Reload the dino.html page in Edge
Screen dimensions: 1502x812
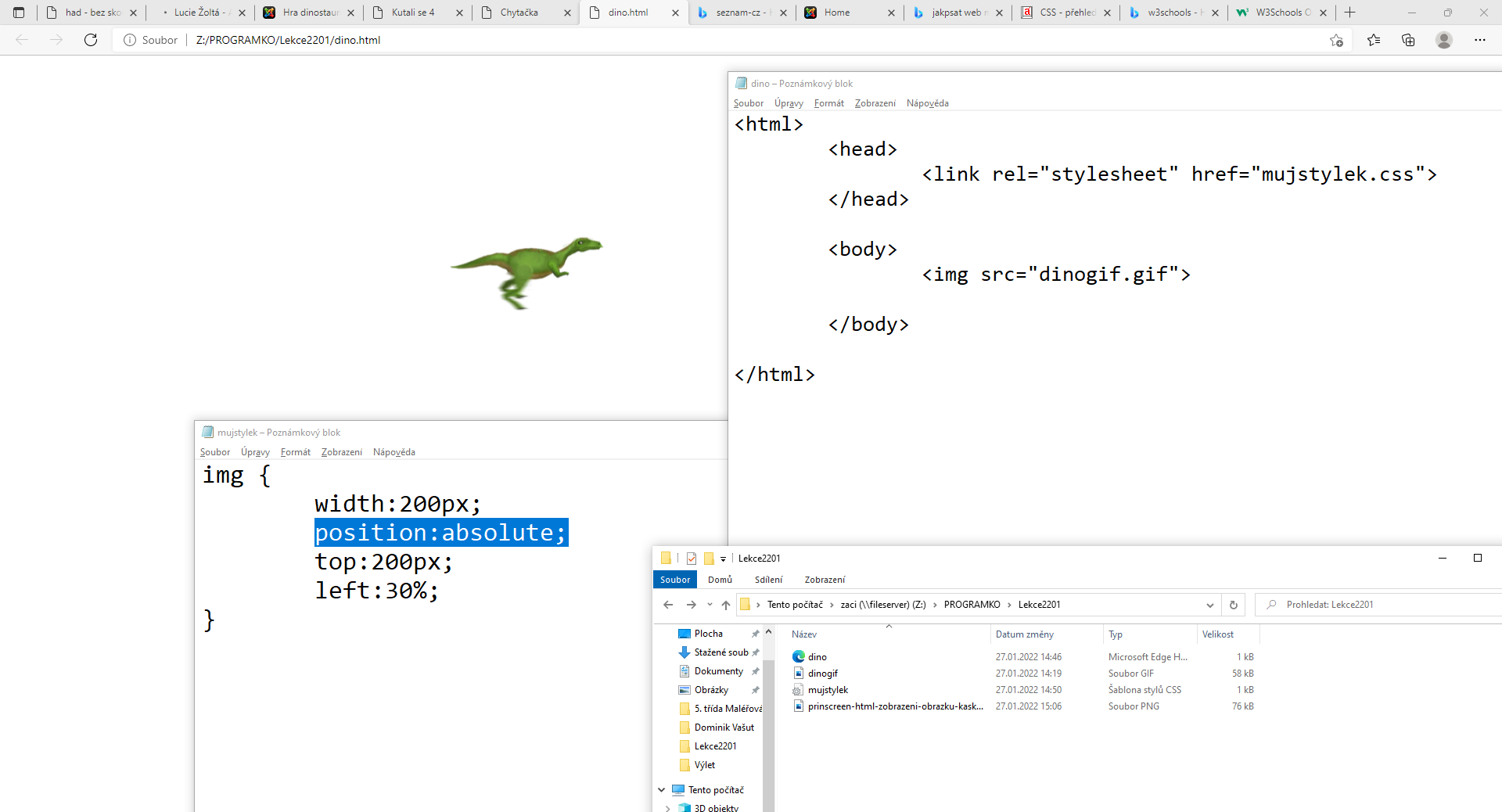tap(91, 40)
